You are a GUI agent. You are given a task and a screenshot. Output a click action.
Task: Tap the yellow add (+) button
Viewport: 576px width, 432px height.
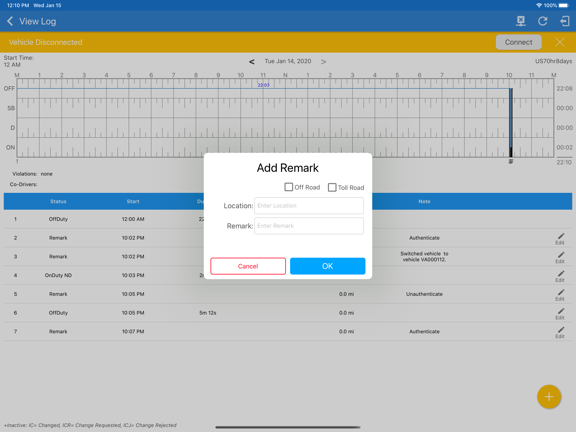point(549,397)
